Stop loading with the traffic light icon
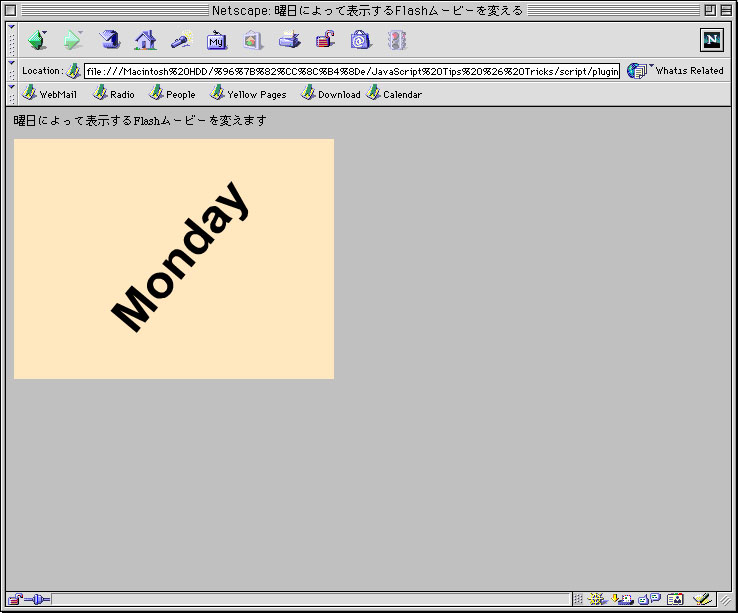 click(397, 40)
